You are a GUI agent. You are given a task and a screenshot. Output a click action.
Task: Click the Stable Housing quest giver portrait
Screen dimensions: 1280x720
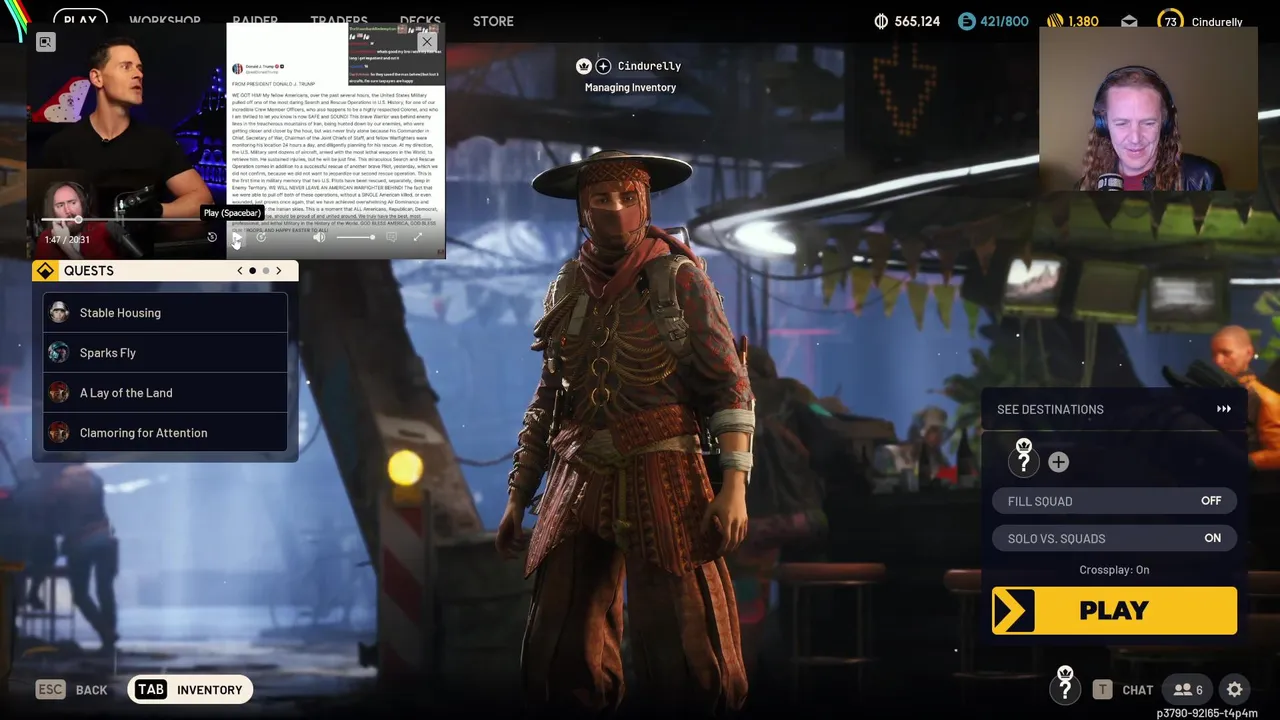coord(59,313)
